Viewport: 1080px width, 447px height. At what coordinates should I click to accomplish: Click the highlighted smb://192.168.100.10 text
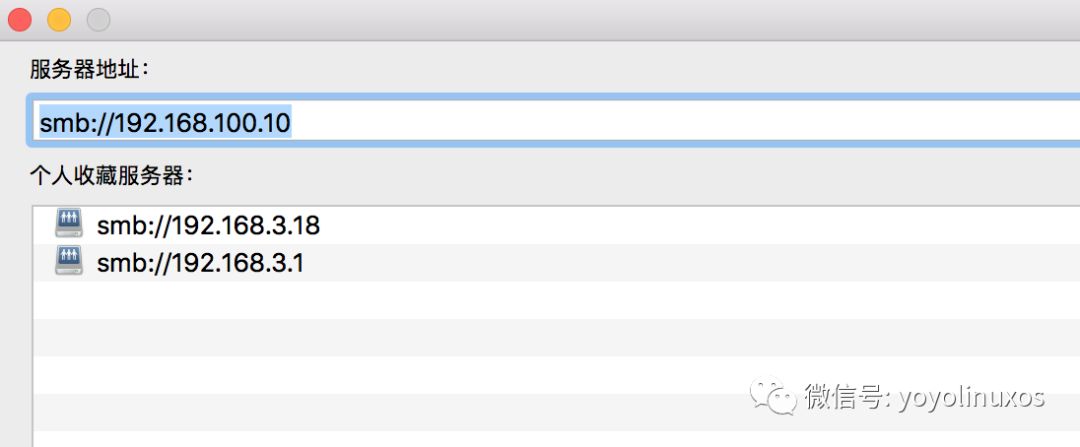(165, 123)
